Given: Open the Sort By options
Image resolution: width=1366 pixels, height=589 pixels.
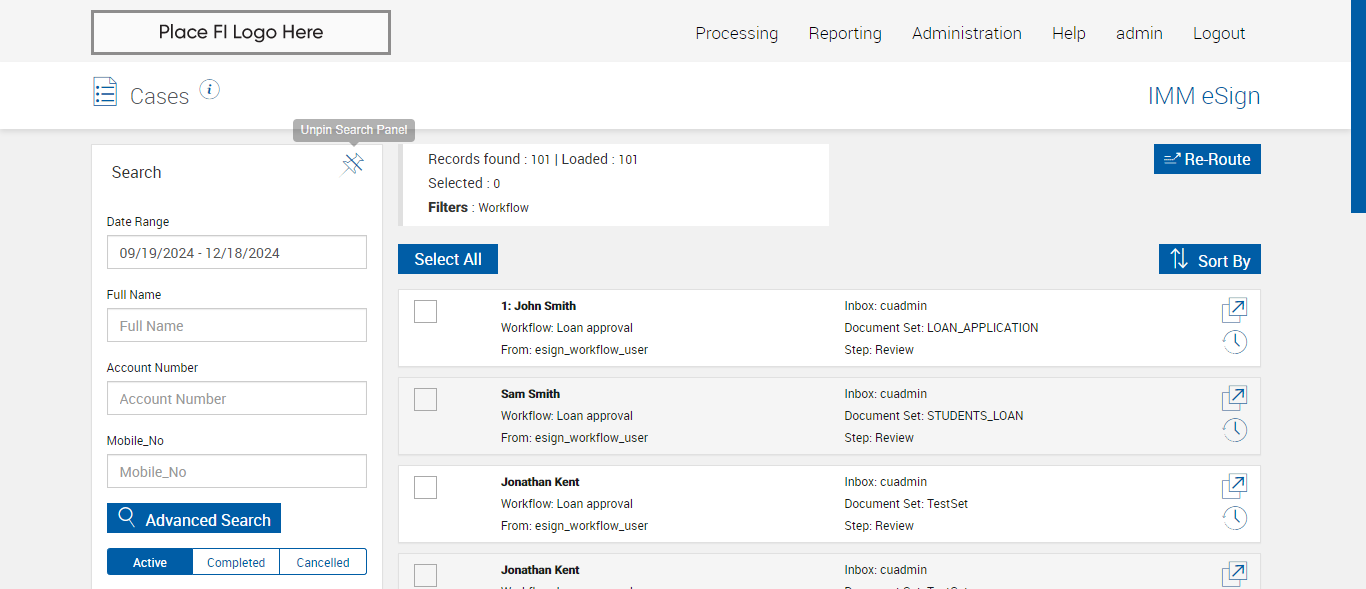Looking at the screenshot, I should pyautogui.click(x=1210, y=260).
